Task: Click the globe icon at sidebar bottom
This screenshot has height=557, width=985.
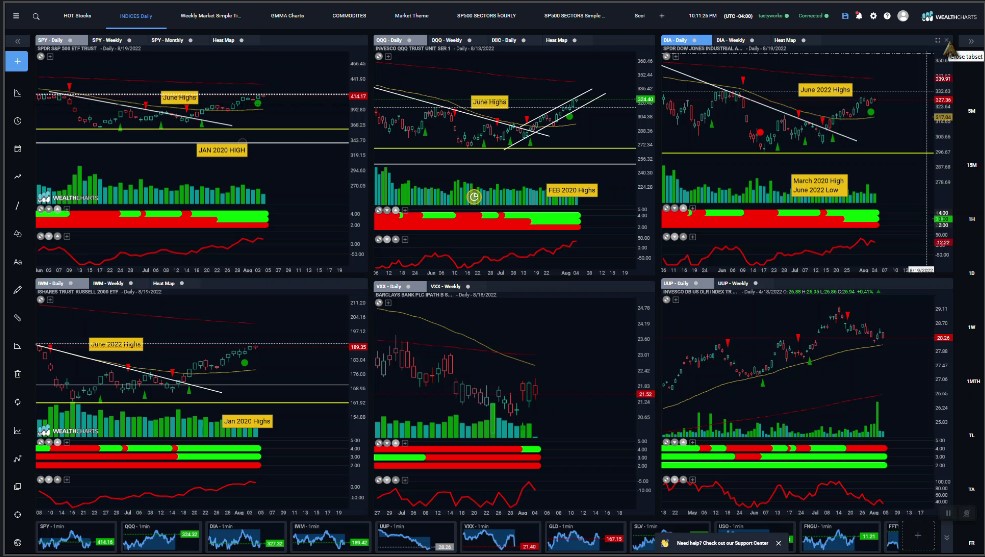Action: [x=17, y=543]
